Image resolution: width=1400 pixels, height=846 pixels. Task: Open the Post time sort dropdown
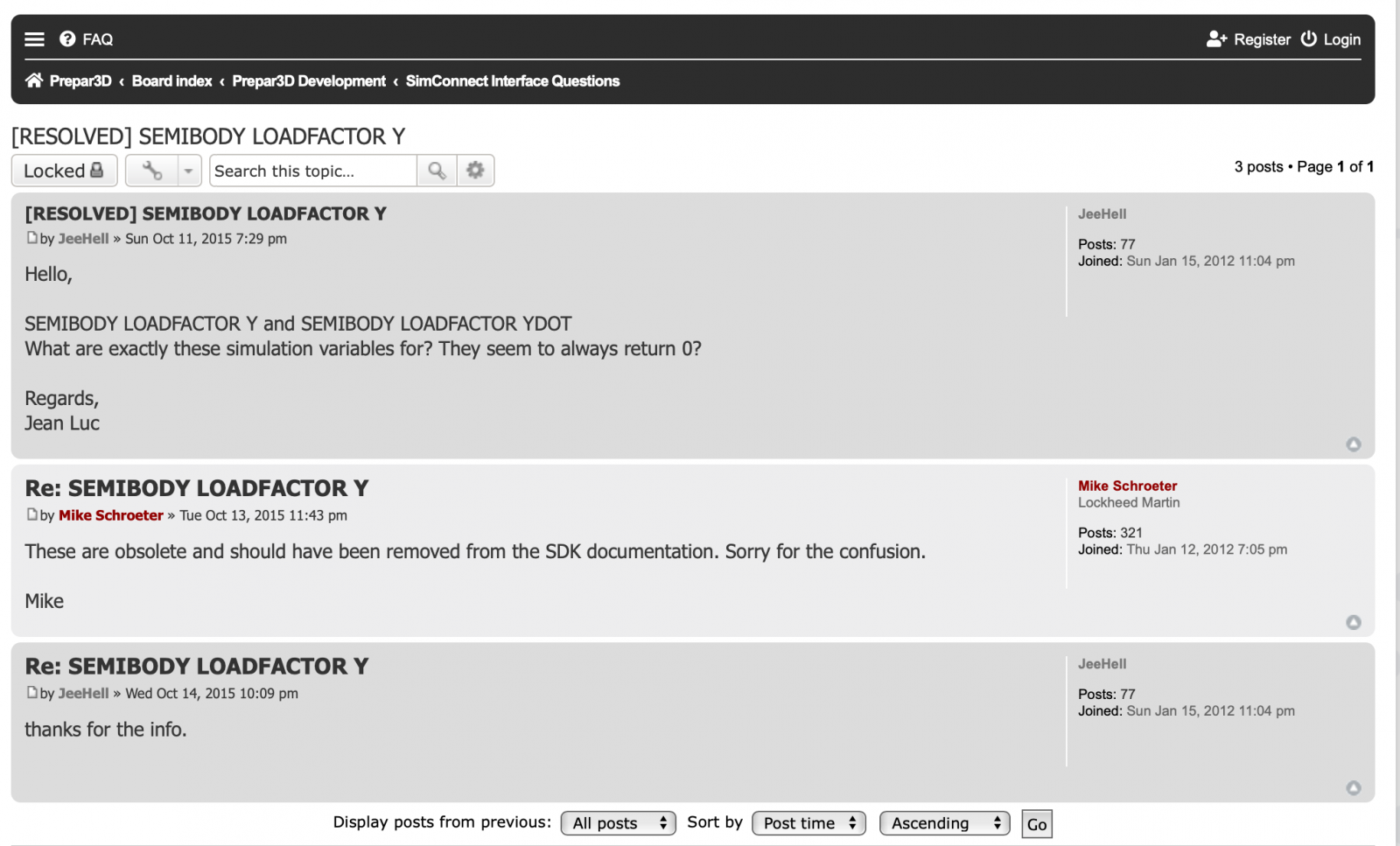coord(809,823)
